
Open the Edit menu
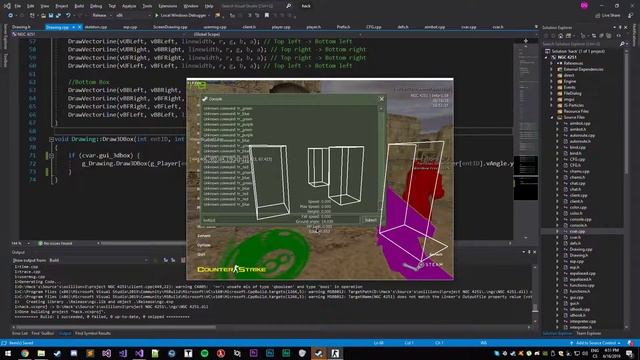click(x=31, y=6)
